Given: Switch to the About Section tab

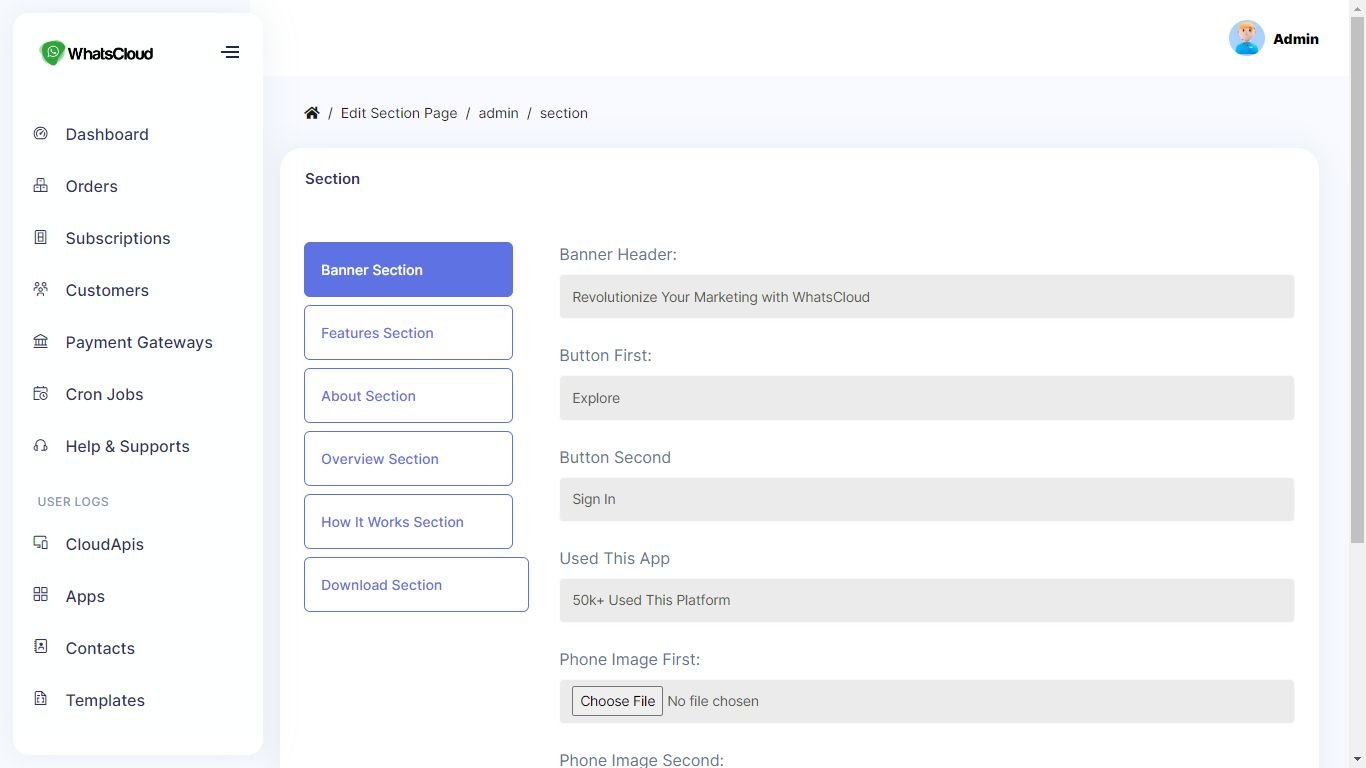Looking at the screenshot, I should [408, 396].
